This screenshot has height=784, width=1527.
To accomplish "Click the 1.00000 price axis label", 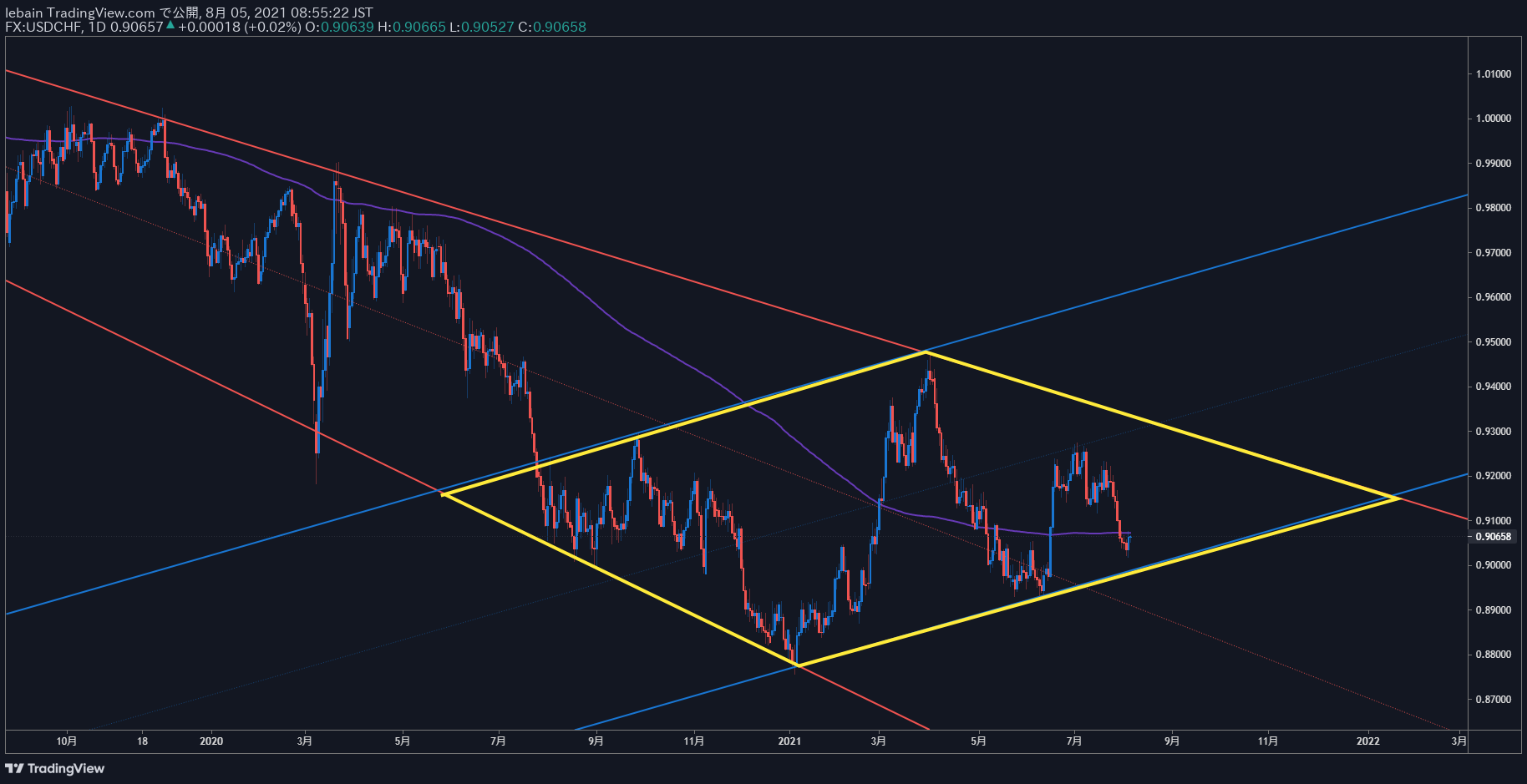I will [x=1494, y=119].
